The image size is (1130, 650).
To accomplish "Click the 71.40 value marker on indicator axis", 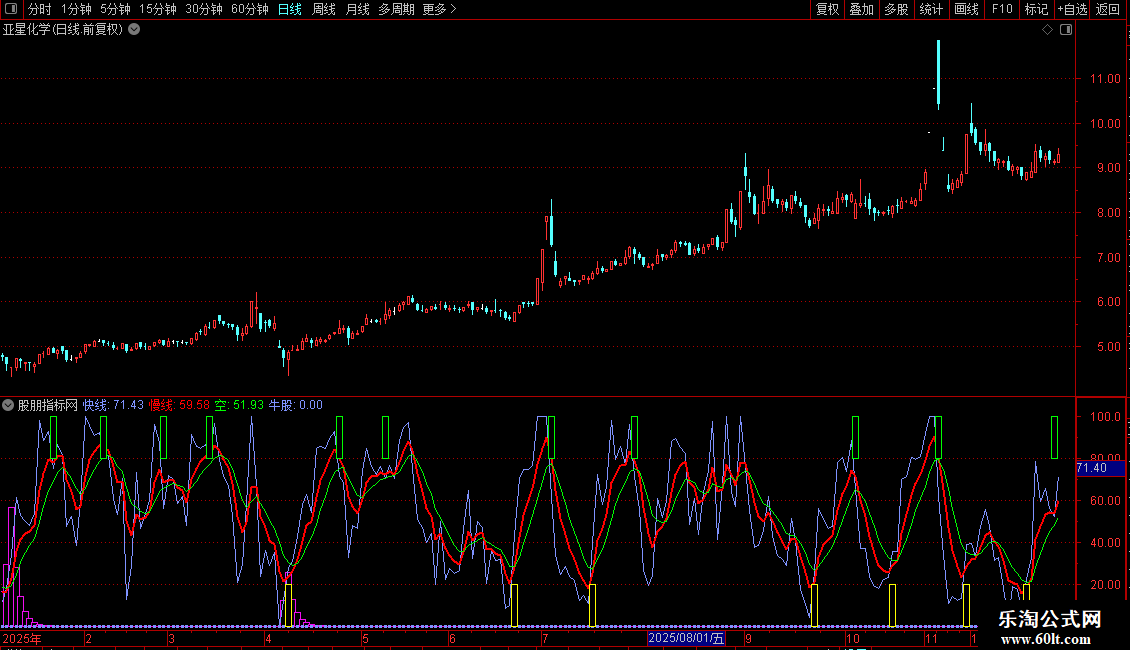I will click(x=1091, y=468).
